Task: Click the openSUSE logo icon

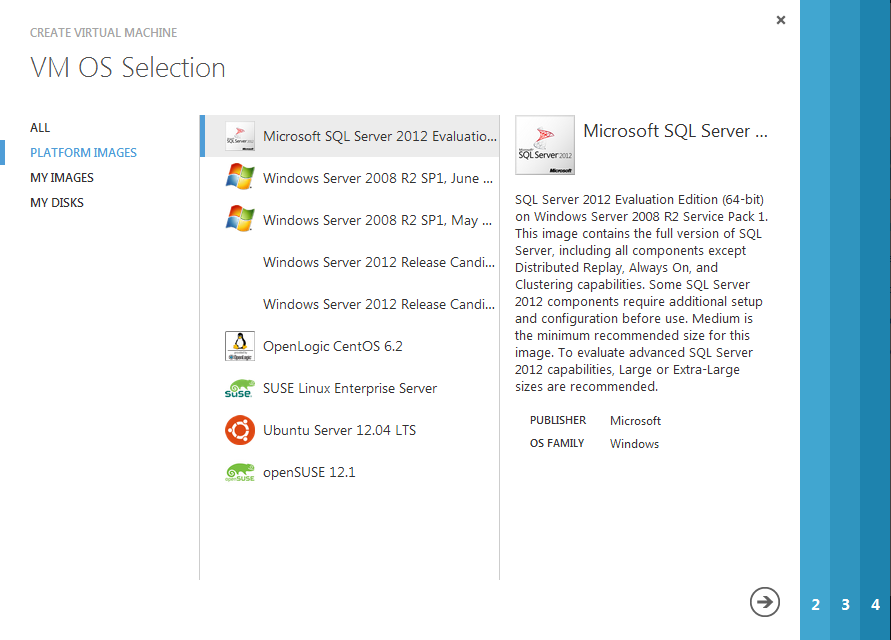Action: coord(240,472)
